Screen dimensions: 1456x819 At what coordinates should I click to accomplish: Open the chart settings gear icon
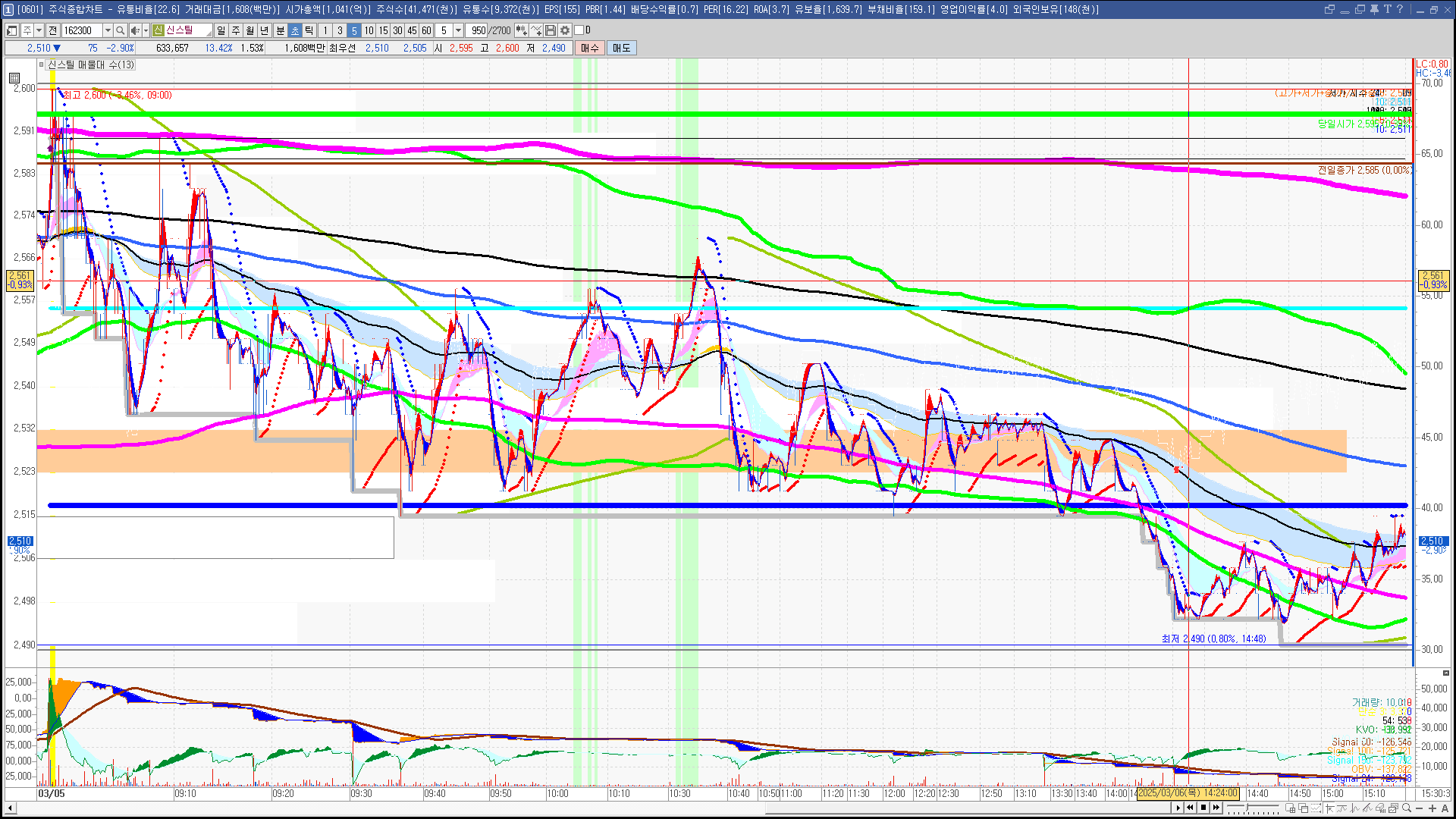565,30
